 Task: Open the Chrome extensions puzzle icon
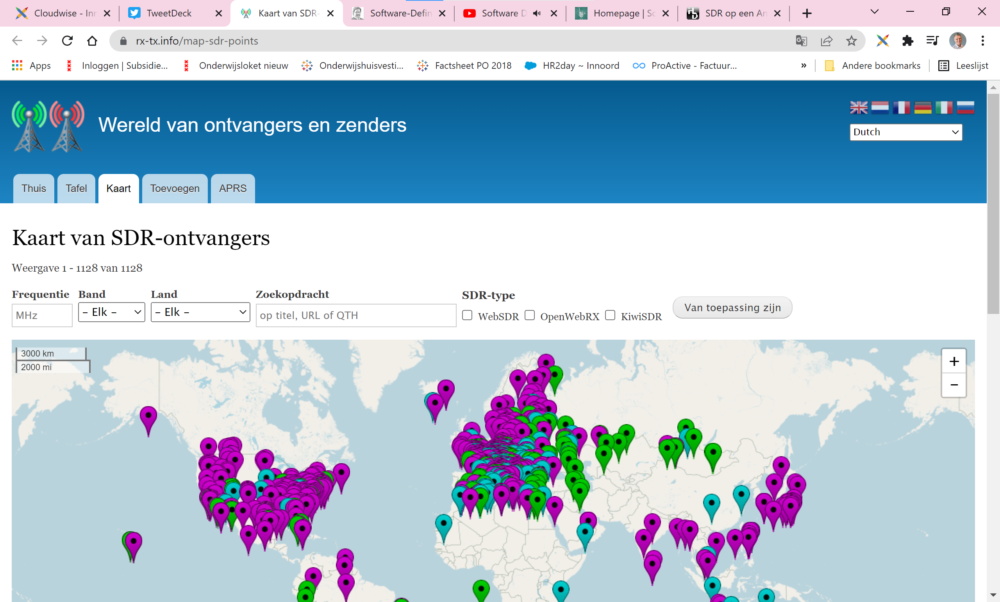click(x=908, y=41)
